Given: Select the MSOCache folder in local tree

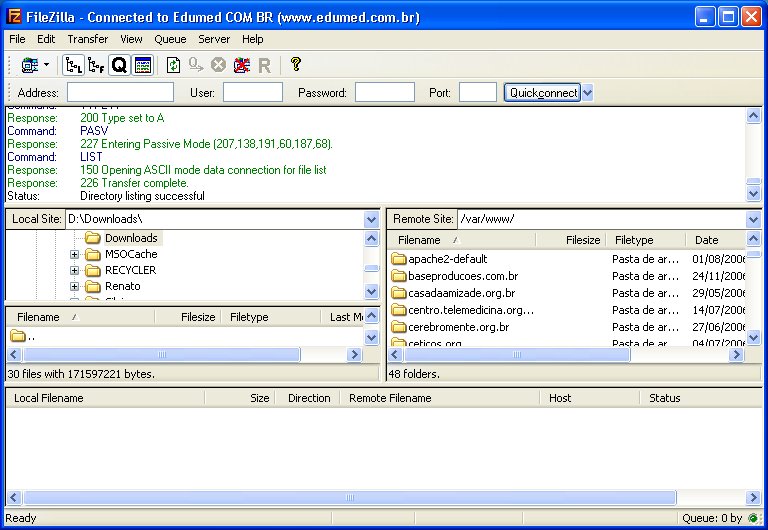Looking at the screenshot, I should pos(131,254).
